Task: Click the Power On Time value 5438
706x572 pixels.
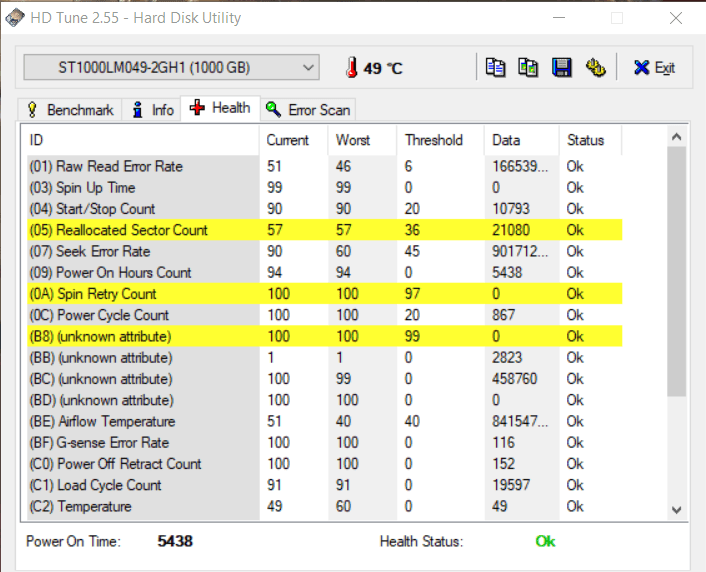Action: [x=175, y=541]
